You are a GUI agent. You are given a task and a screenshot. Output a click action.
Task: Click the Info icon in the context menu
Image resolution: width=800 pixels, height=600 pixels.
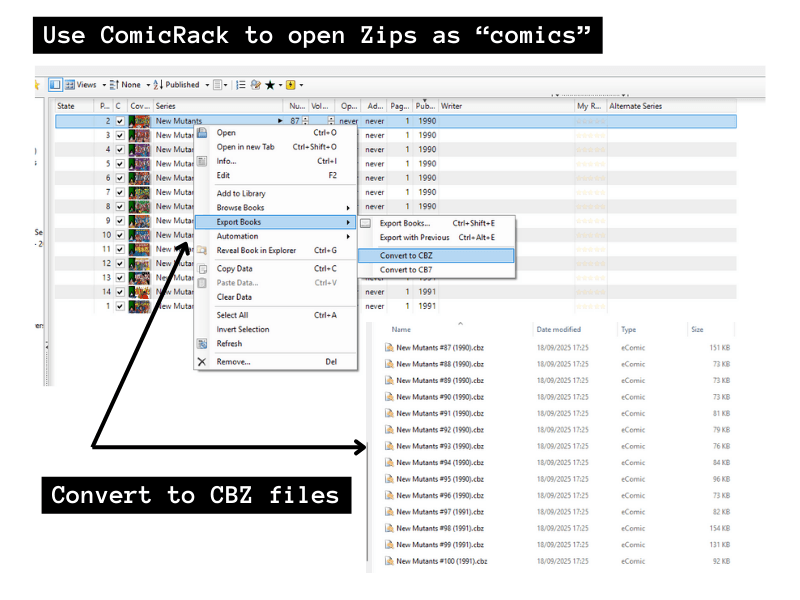pyautogui.click(x=202, y=161)
